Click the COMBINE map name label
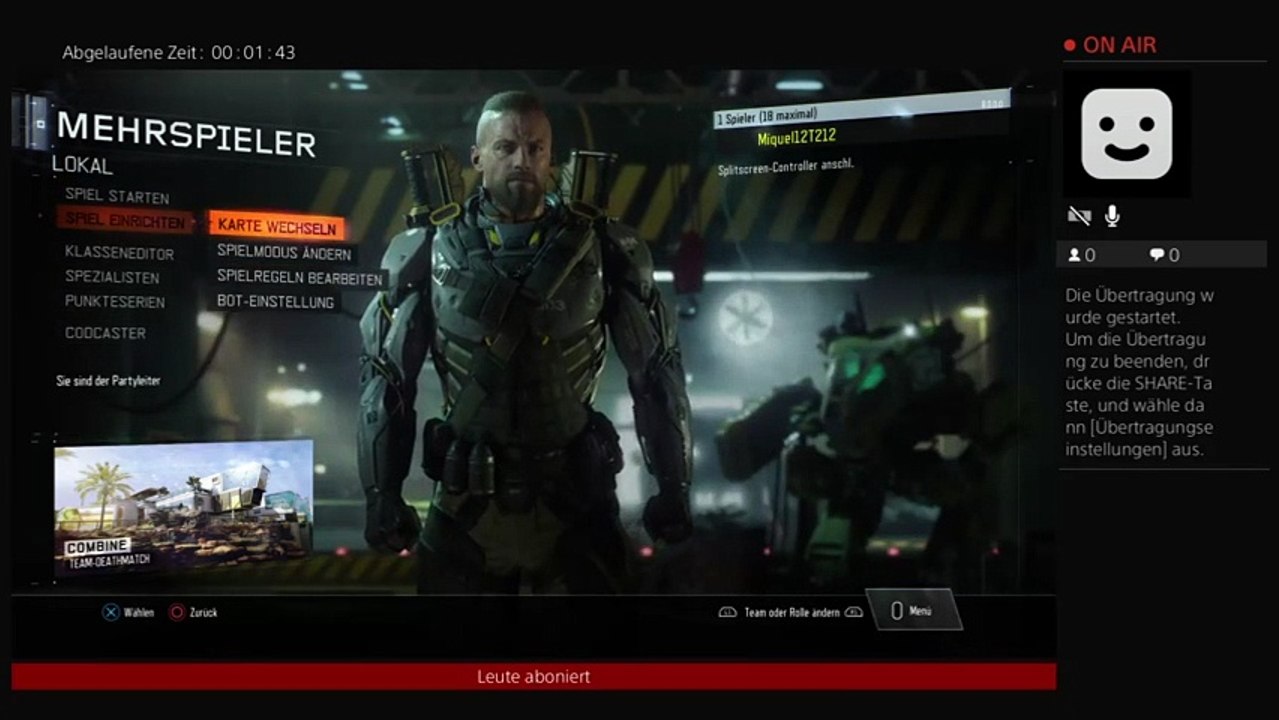The image size is (1279, 720). coord(97,547)
